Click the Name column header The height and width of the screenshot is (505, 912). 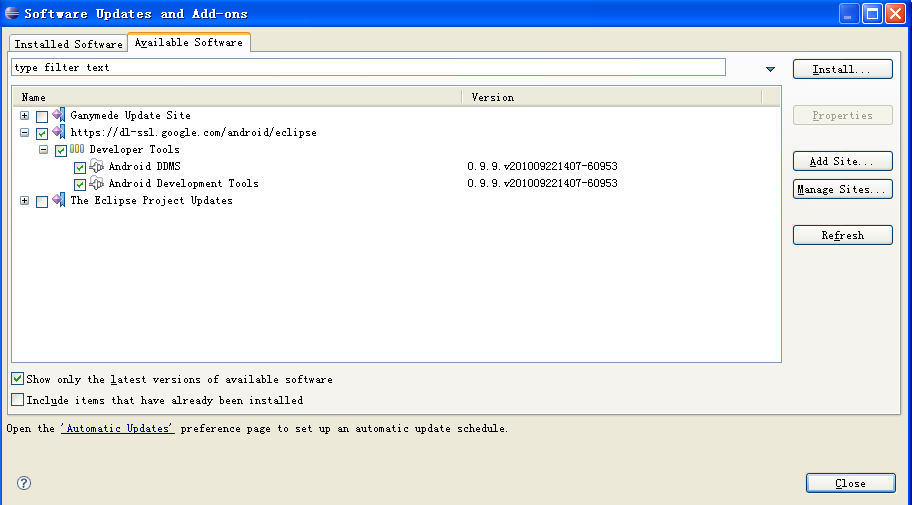(237, 97)
